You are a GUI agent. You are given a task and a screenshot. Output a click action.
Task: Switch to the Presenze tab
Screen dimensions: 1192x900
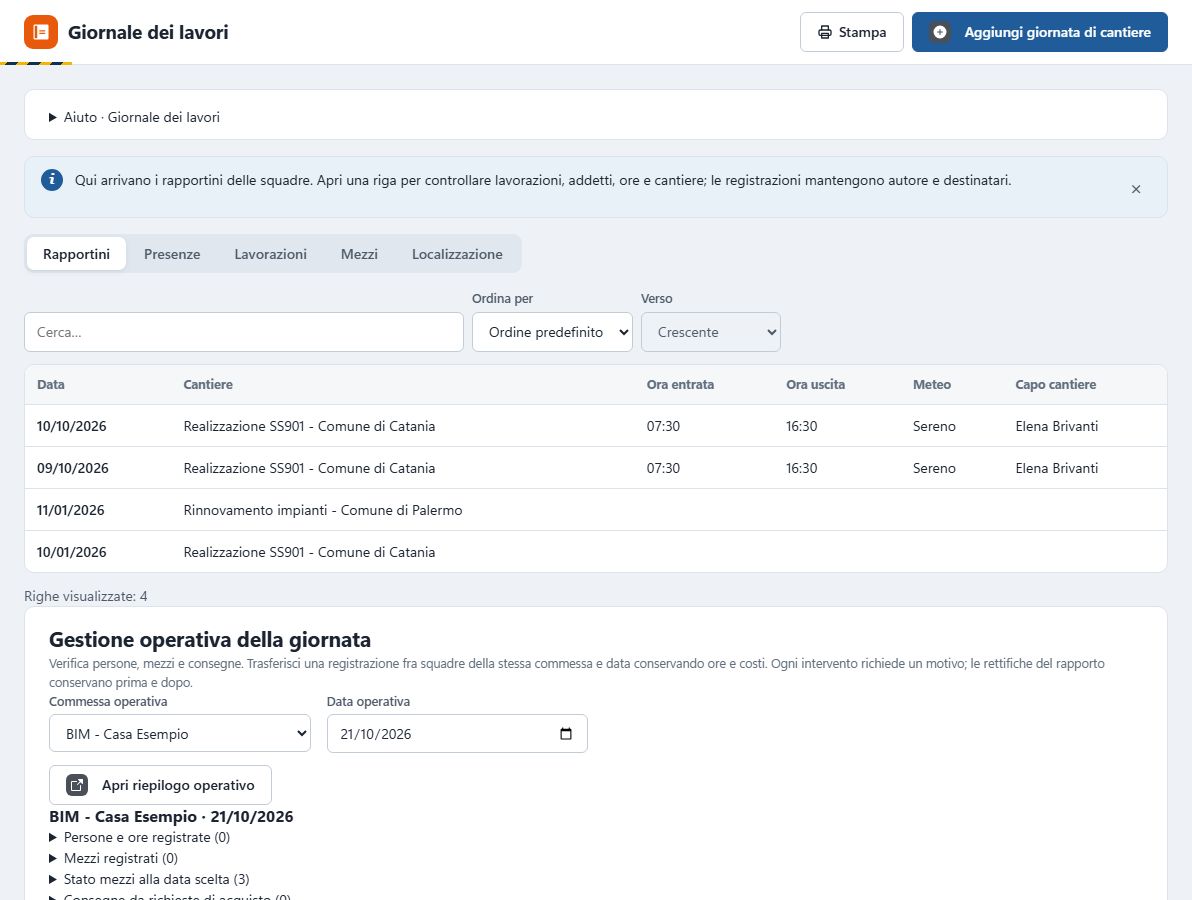point(173,254)
